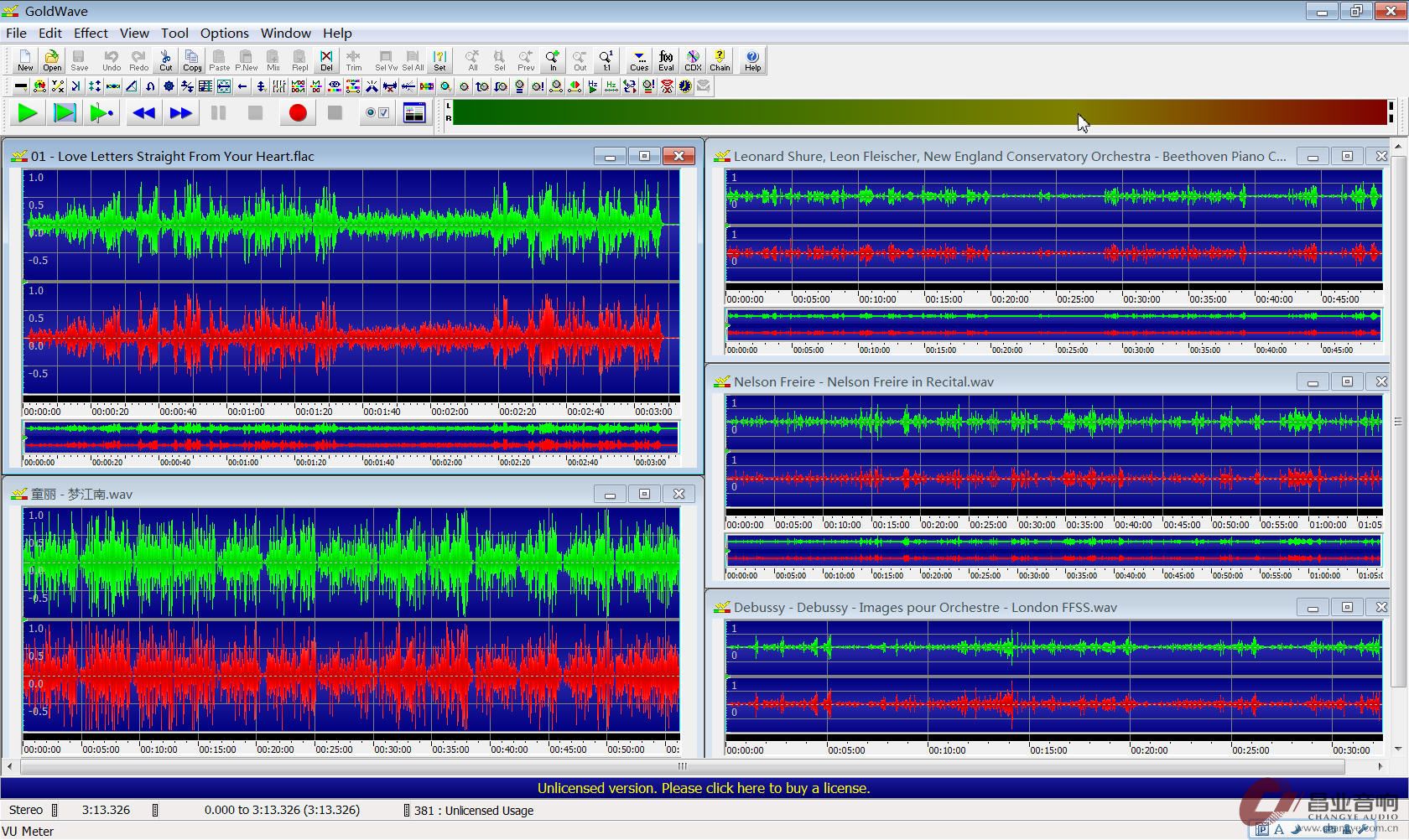
Task: Activate the Beethoven Piano Concerto window title
Action: 1010,157
